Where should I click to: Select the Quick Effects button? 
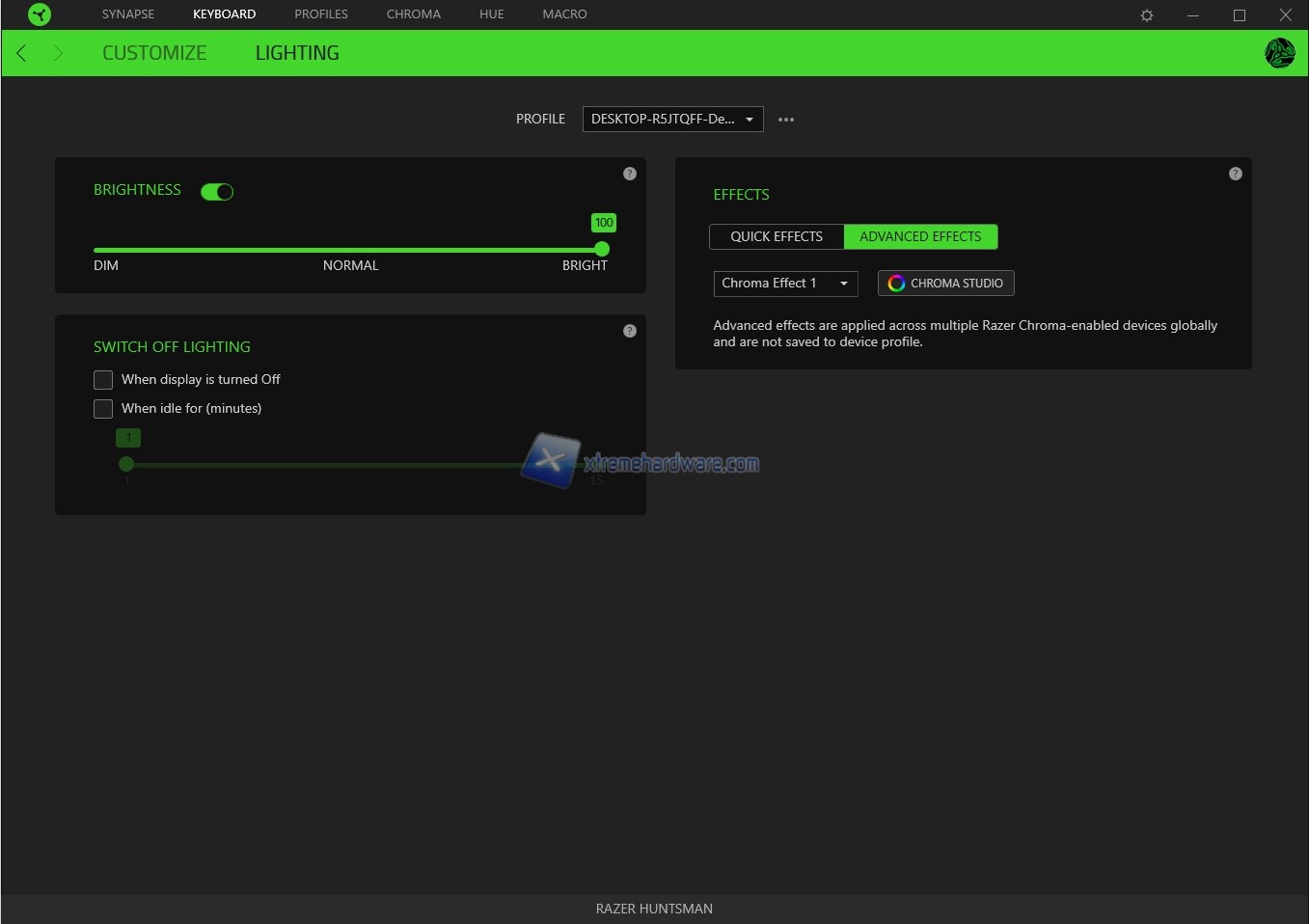pos(777,237)
